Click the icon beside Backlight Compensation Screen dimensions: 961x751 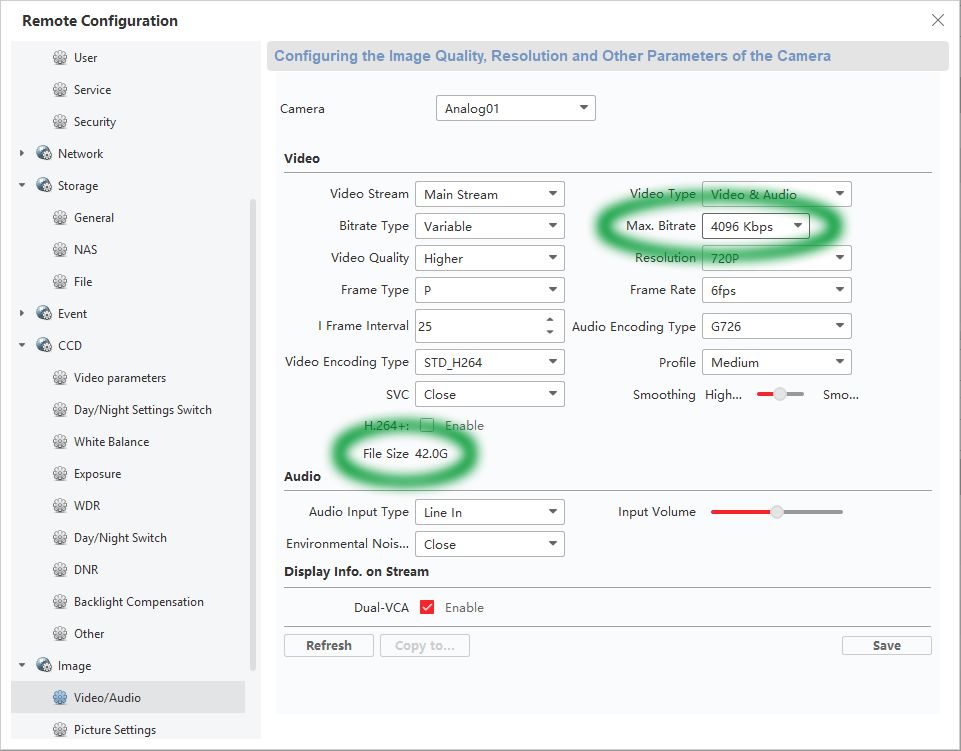click(x=60, y=602)
